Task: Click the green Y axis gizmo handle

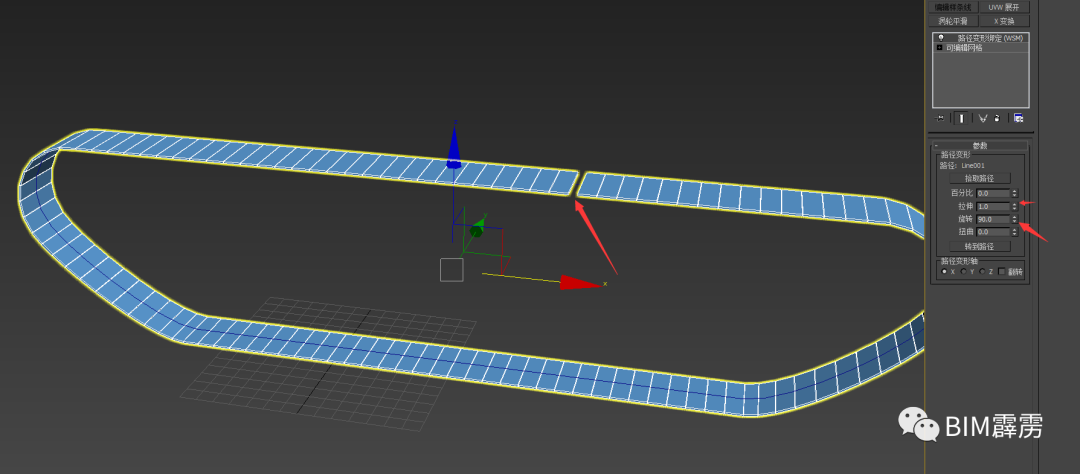Action: (x=476, y=230)
